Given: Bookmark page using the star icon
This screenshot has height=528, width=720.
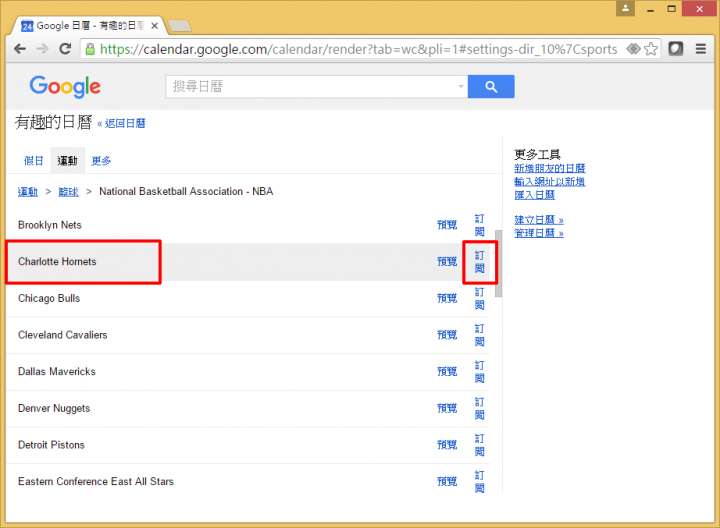Looking at the screenshot, I should pos(651,49).
